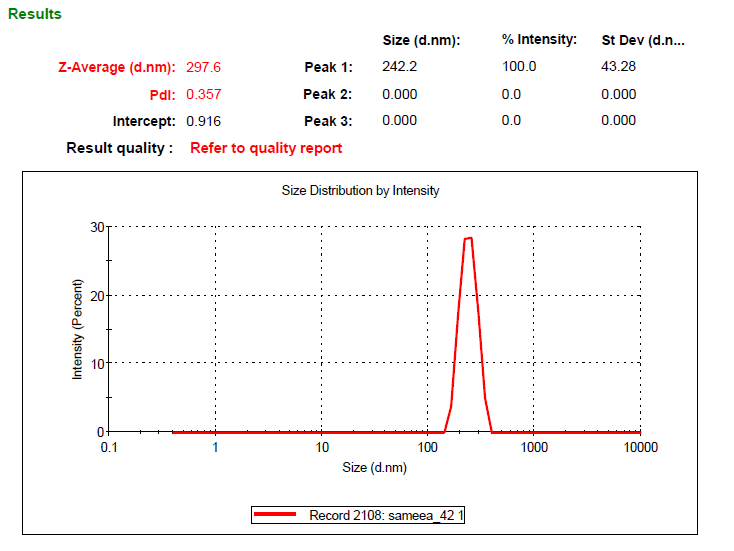Viewport: 734px width, 551px height.
Task: Select Peak 1 St Dev value 43.28
Action: click(x=619, y=67)
